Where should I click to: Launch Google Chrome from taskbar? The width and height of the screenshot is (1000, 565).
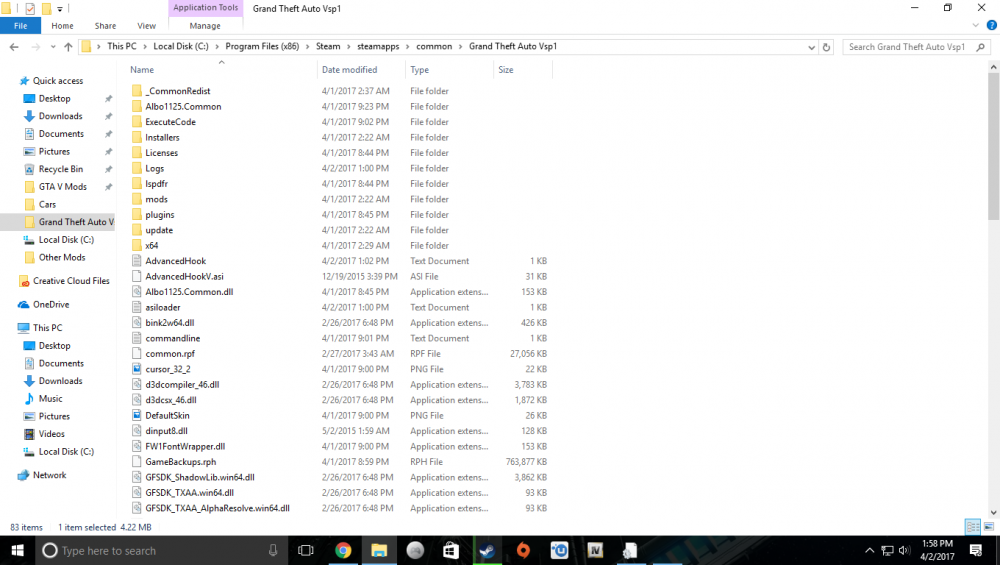[x=343, y=550]
